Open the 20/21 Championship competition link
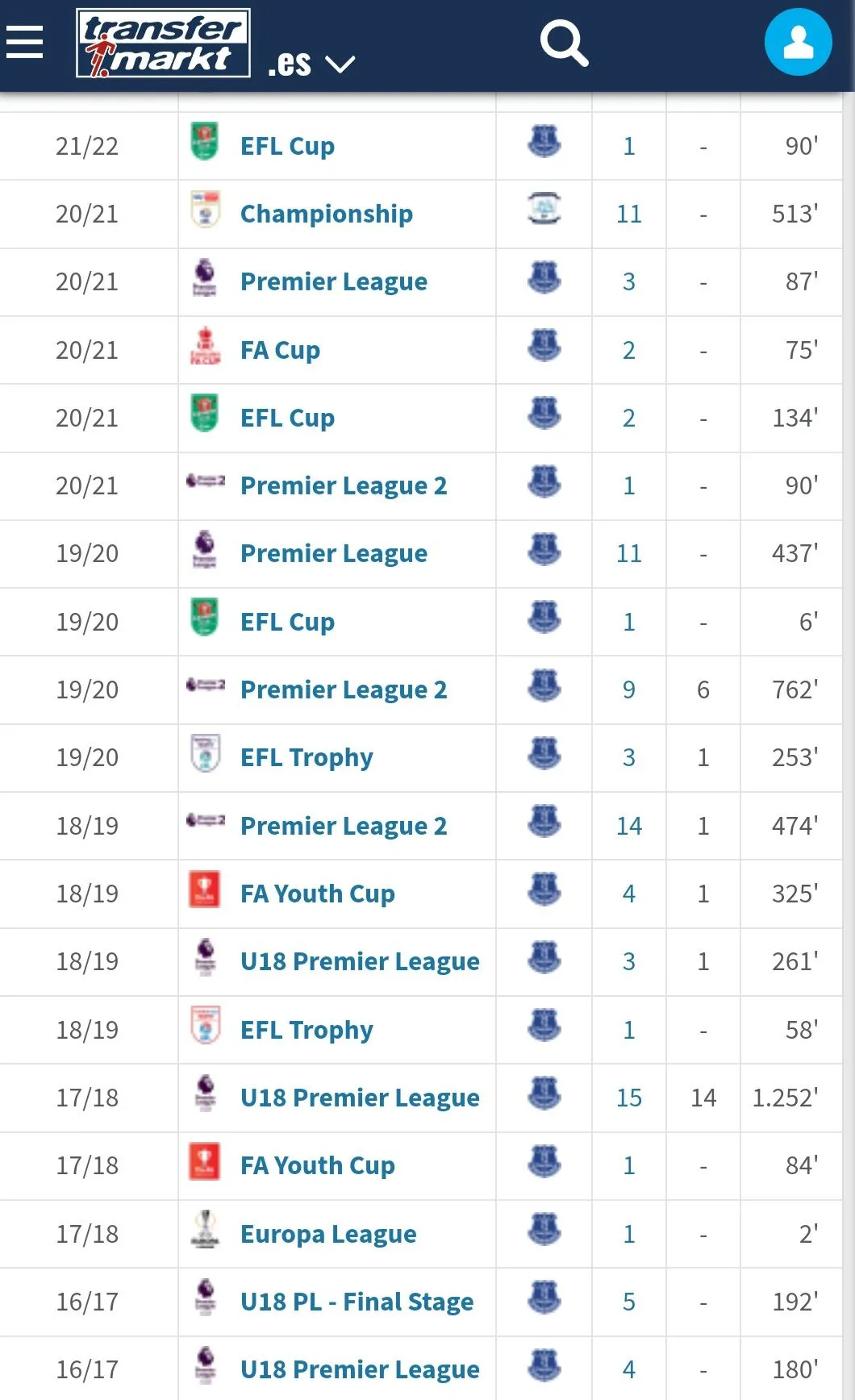This screenshot has width=855, height=1400. pyautogui.click(x=327, y=214)
